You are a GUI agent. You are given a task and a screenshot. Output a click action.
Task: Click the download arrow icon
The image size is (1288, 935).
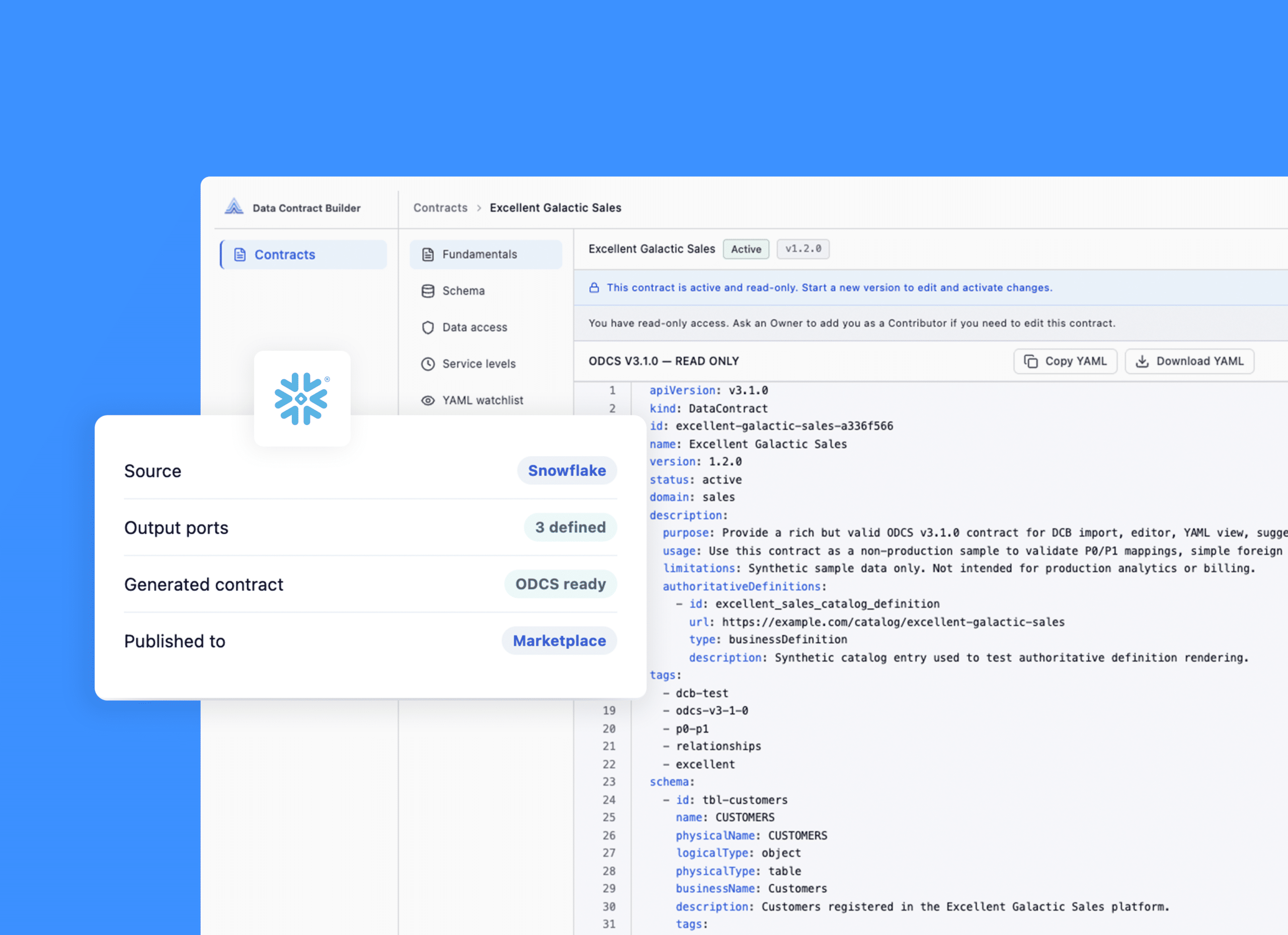point(1142,362)
